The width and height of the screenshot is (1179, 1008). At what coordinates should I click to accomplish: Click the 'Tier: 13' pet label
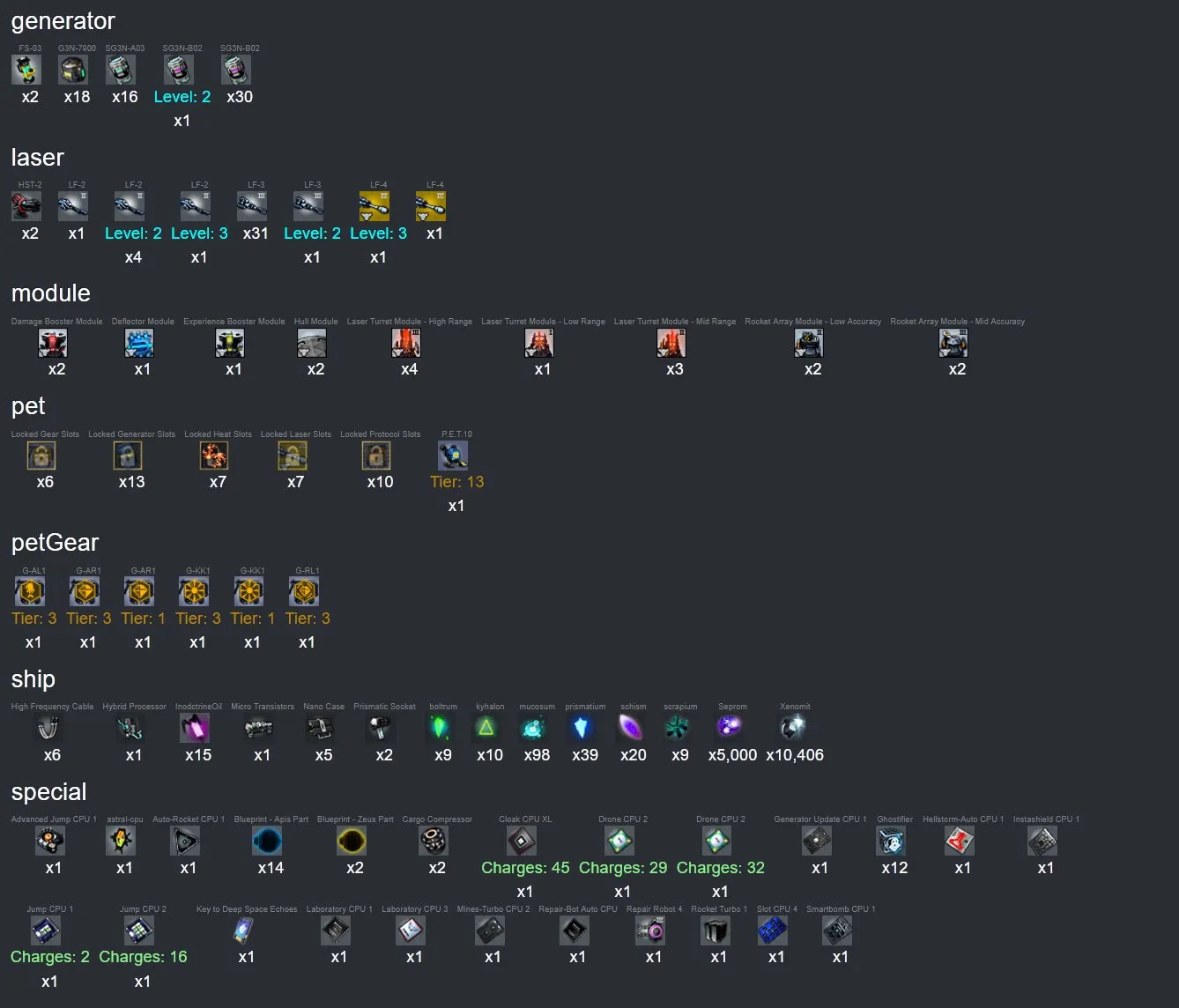coord(456,482)
